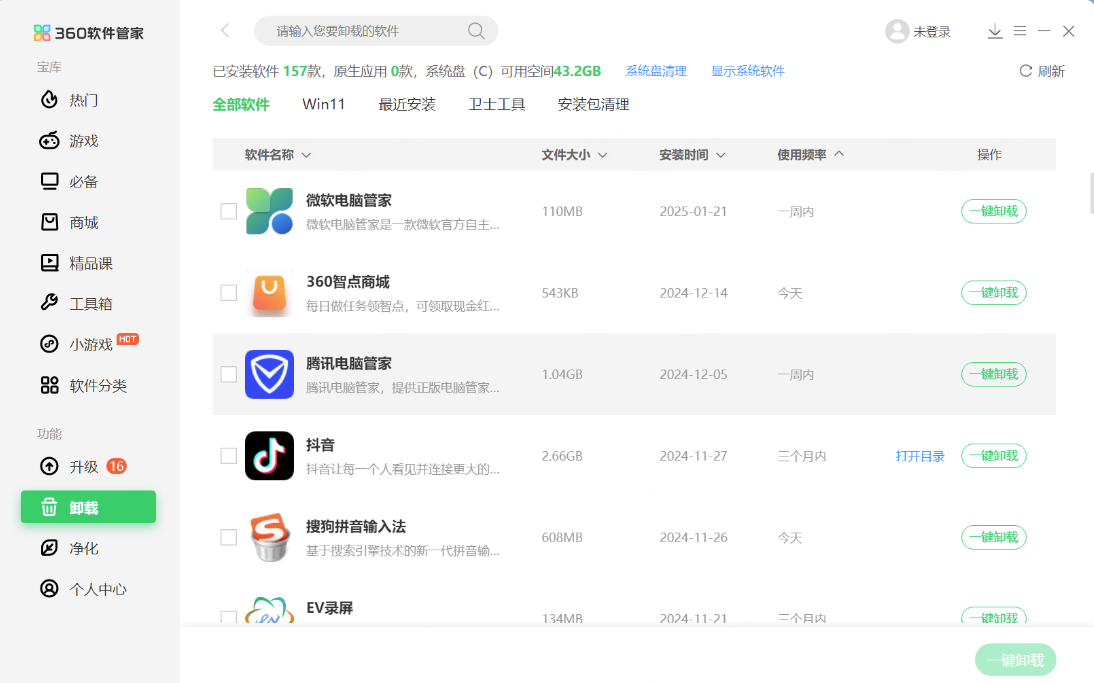1094x683 pixels.
Task: Click the bottom batch 一键卸载 button
Action: (1015, 660)
